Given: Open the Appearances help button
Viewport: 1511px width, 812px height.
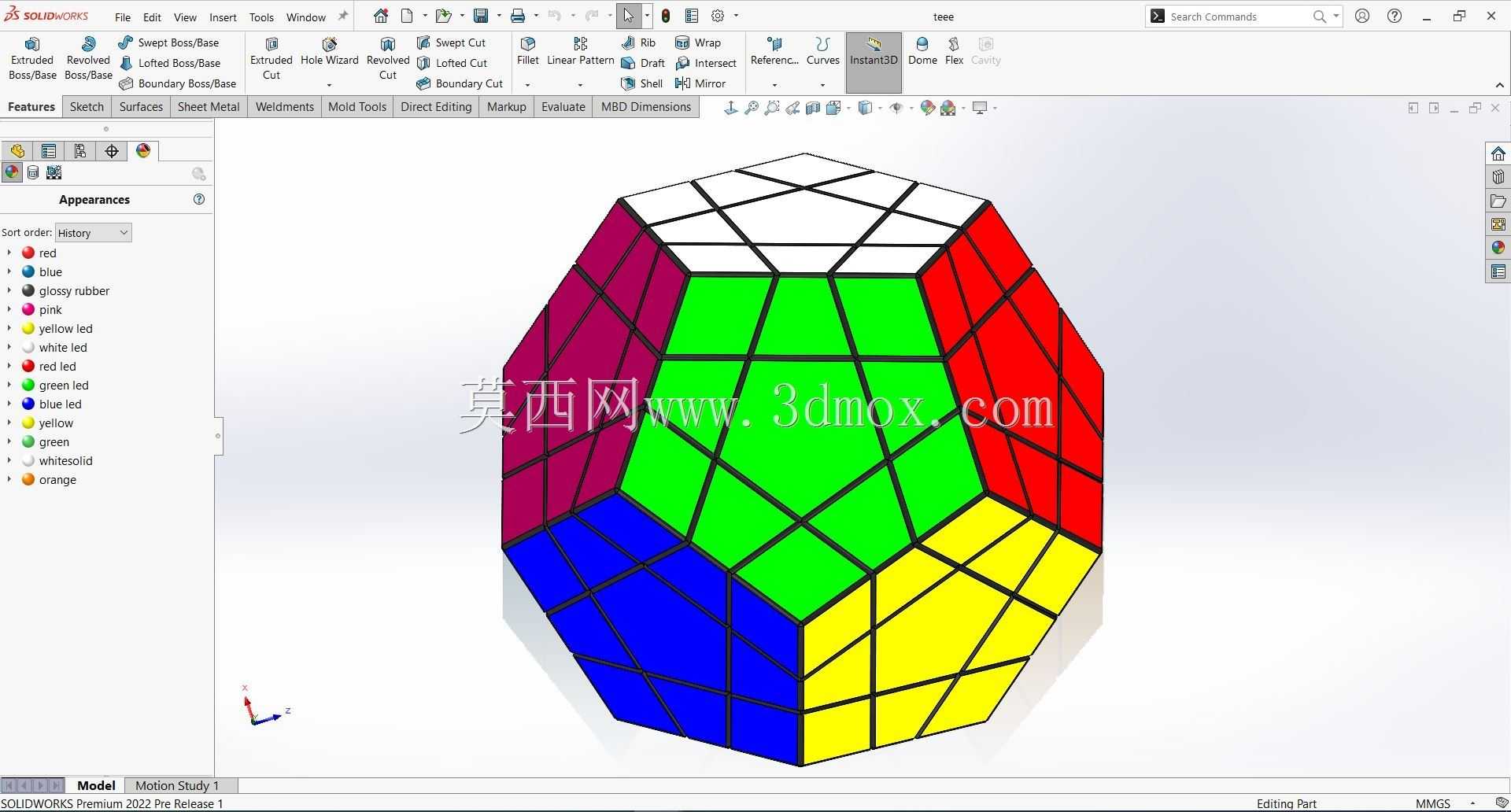Looking at the screenshot, I should click(199, 199).
